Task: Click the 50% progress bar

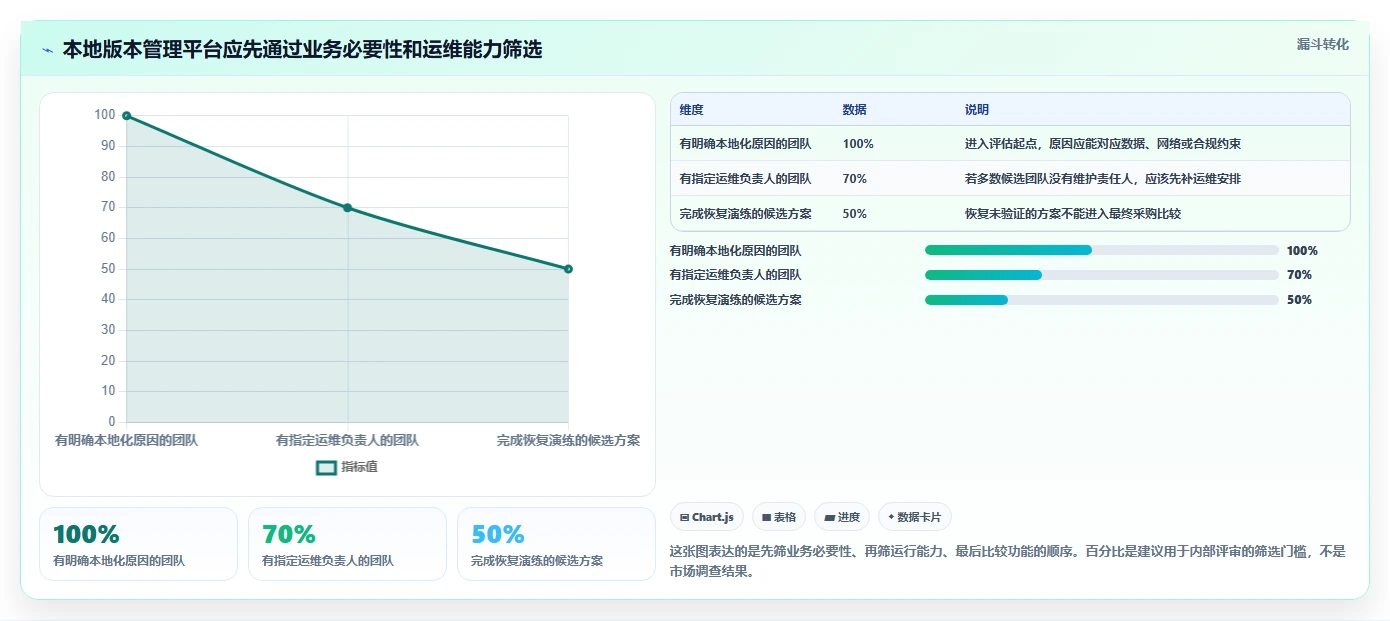Action: point(1102,300)
